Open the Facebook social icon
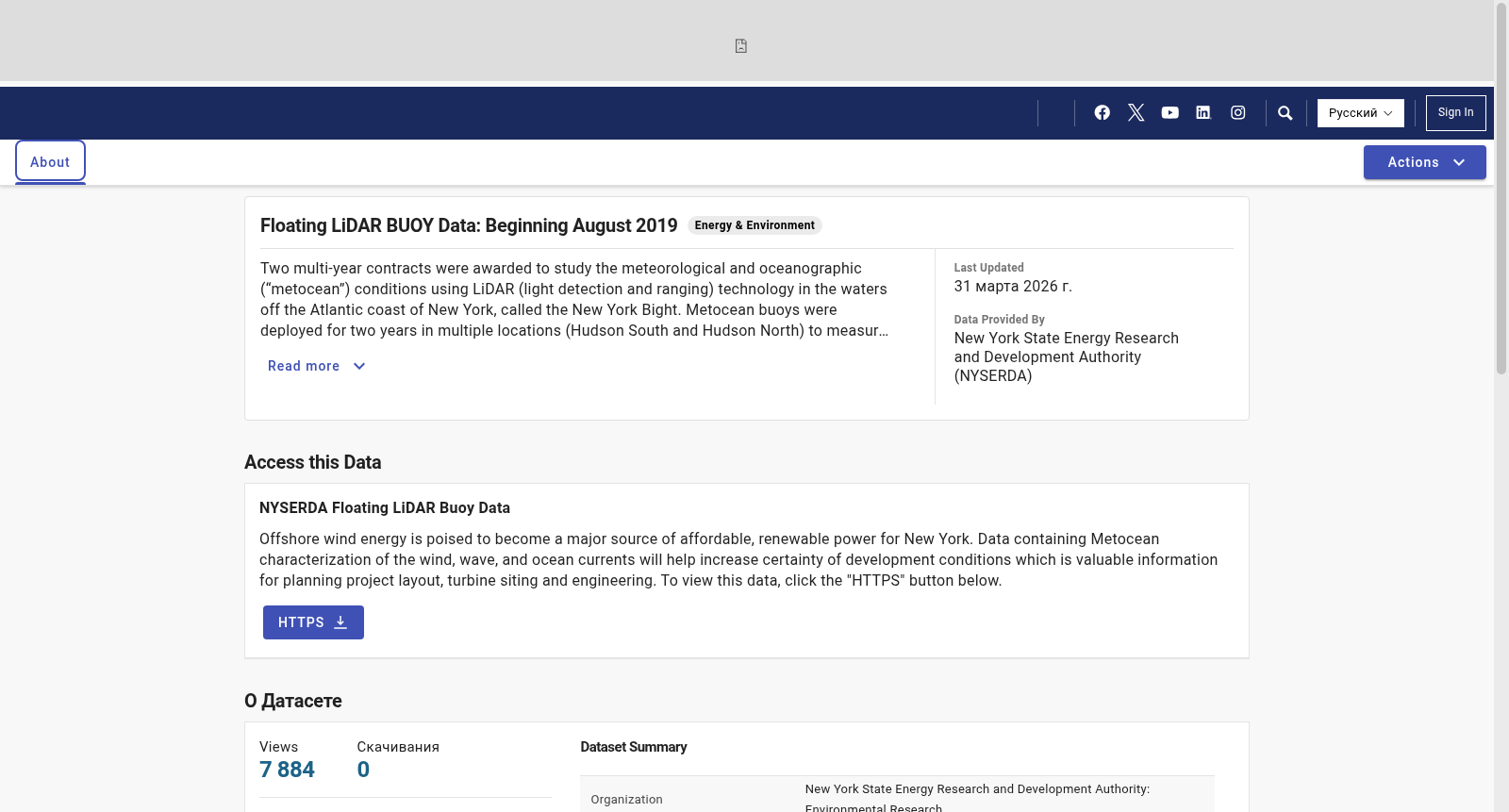1509x812 pixels. tap(1102, 112)
